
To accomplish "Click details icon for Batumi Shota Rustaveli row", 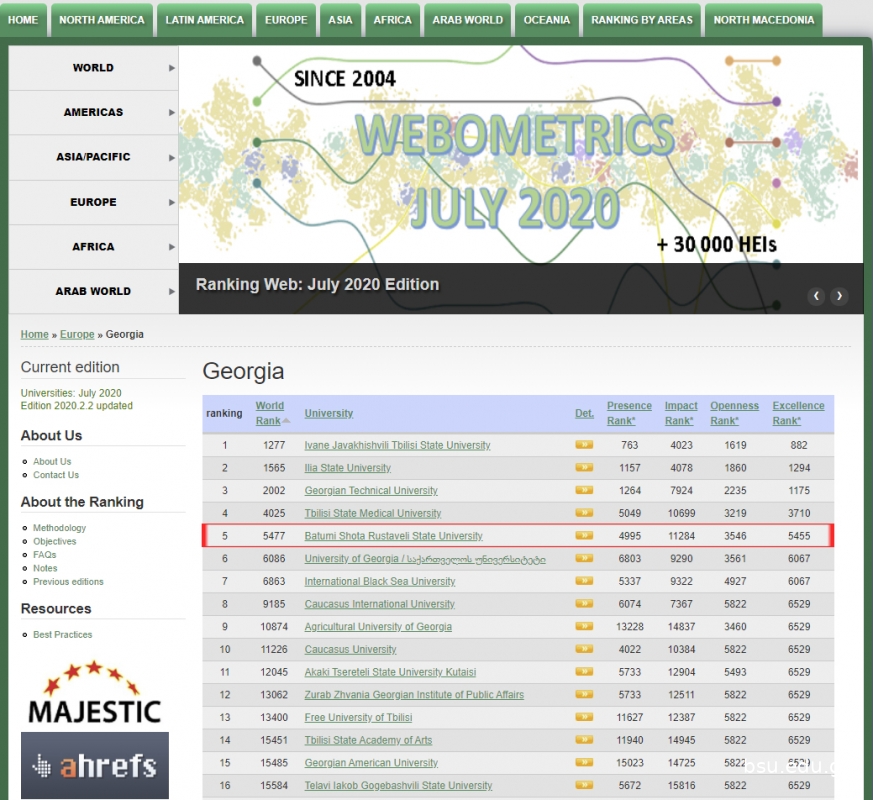I will (584, 536).
